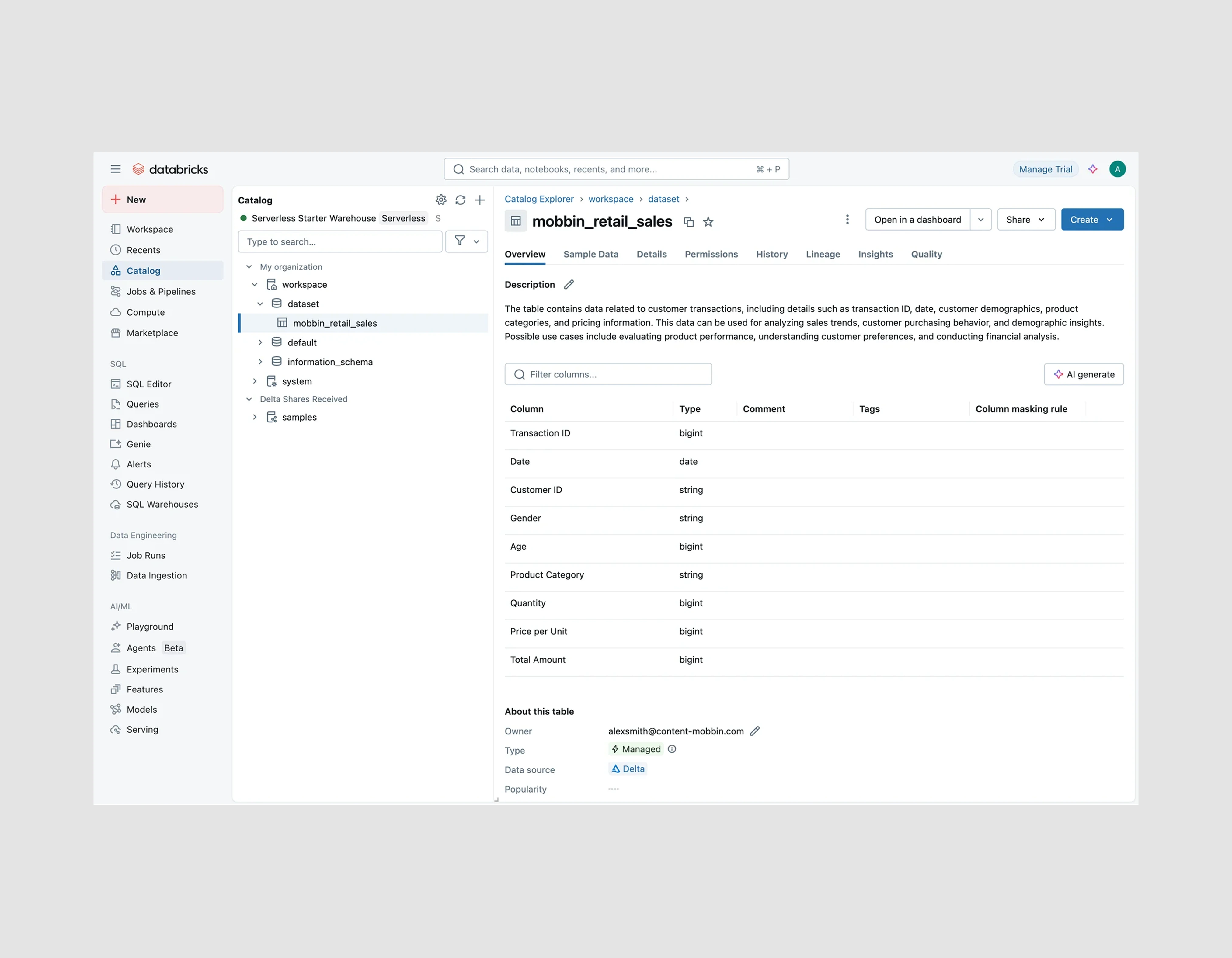1232x958 pixels.
Task: Open dropdown arrow beside Open in a dashboard
Action: pos(980,219)
